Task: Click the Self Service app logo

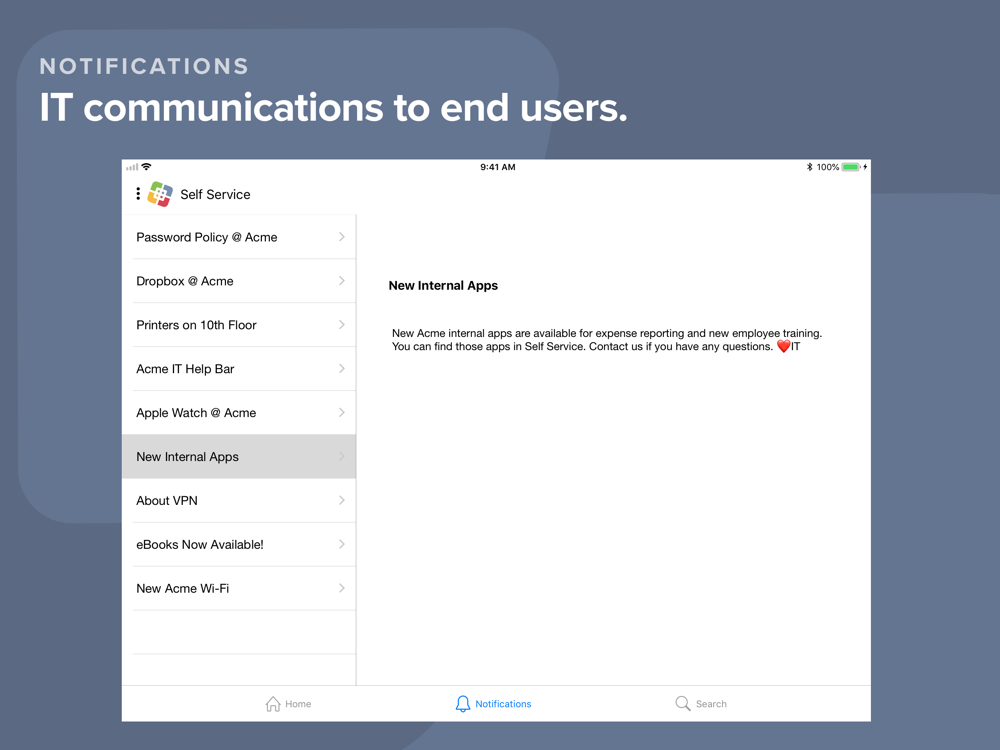Action: pyautogui.click(x=160, y=194)
